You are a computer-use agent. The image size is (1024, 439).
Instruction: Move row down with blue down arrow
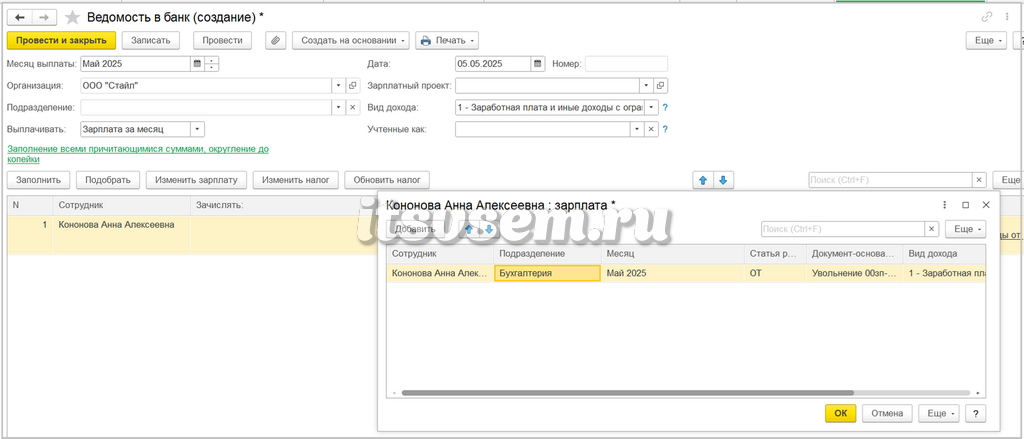pos(723,180)
